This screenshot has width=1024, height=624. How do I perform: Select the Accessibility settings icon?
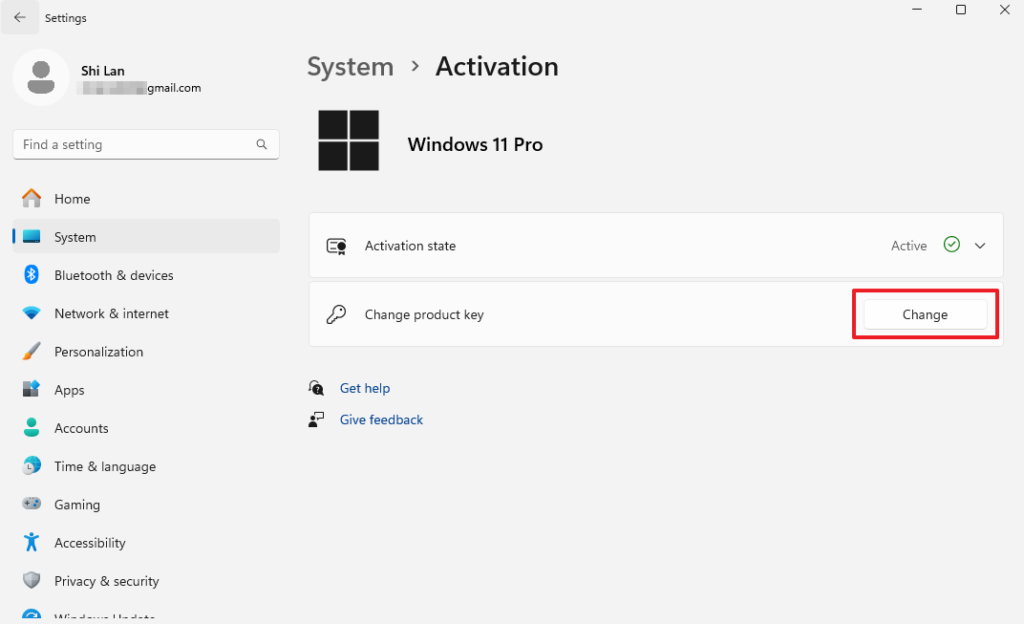tap(31, 542)
